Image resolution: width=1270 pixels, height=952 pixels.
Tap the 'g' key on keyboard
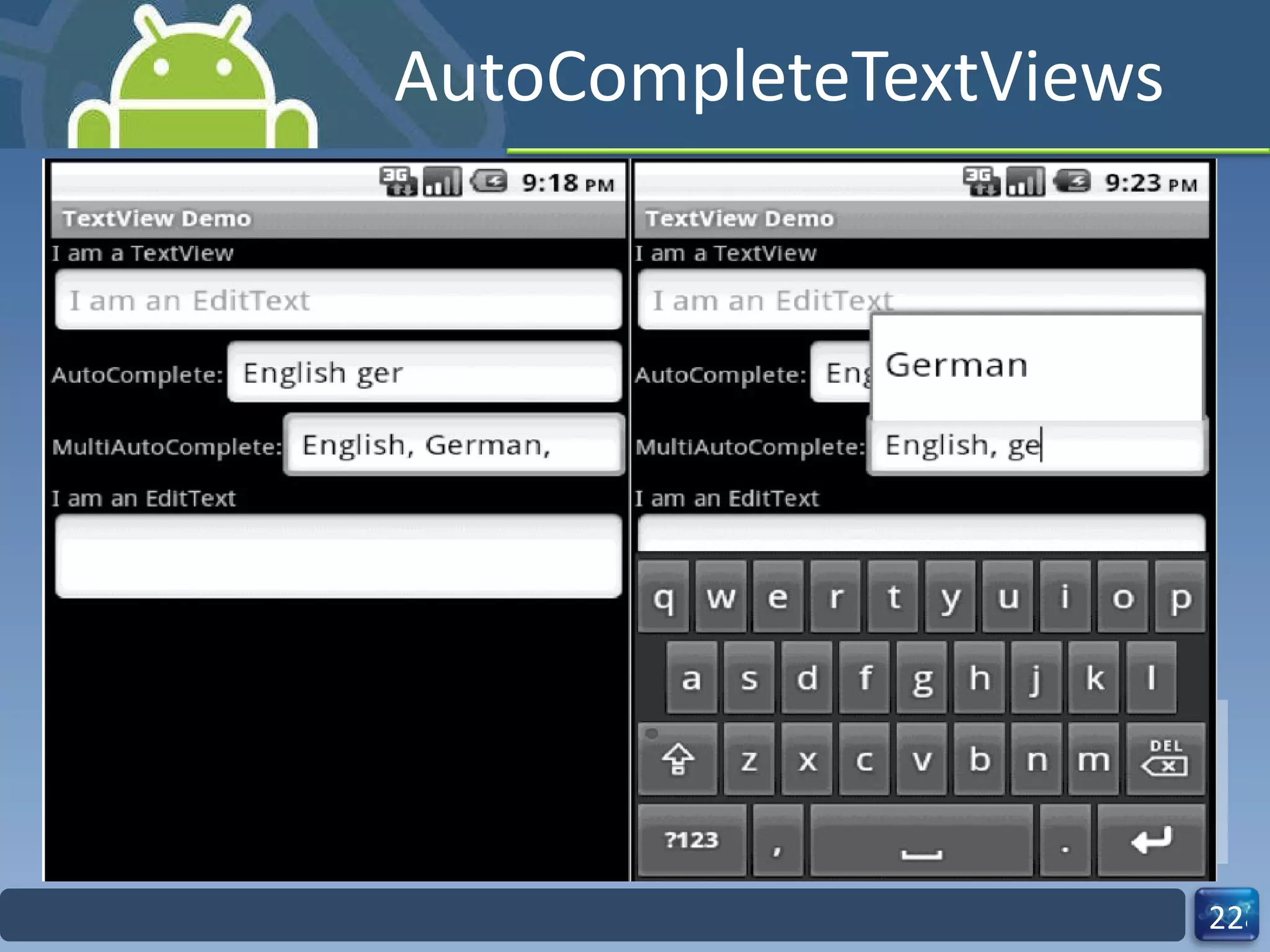click(x=921, y=677)
